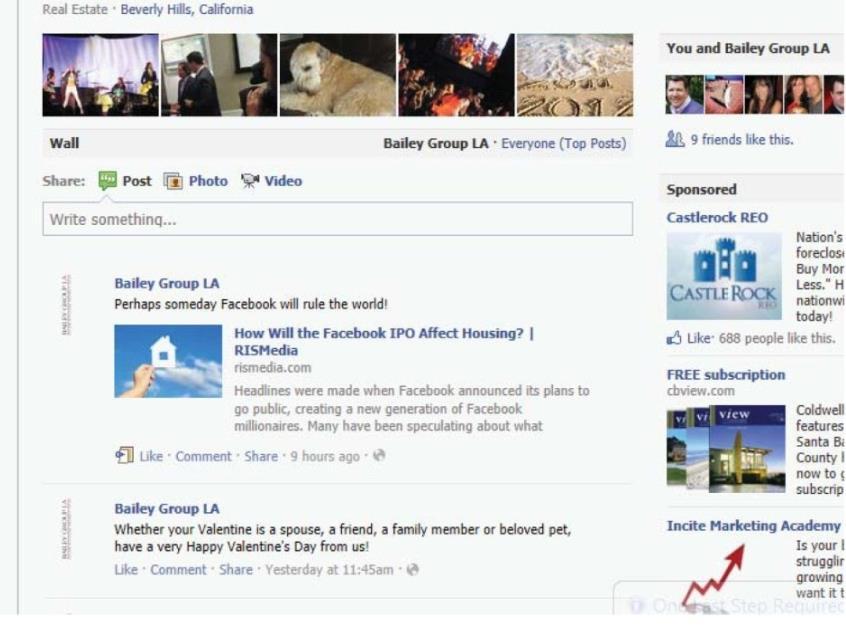Click the Write something input field
Screen dimensions: 846x627
click(x=338, y=219)
